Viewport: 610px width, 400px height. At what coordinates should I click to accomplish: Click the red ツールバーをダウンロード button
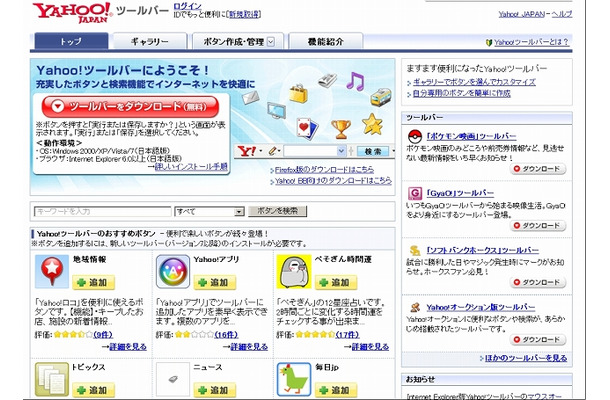[x=130, y=106]
